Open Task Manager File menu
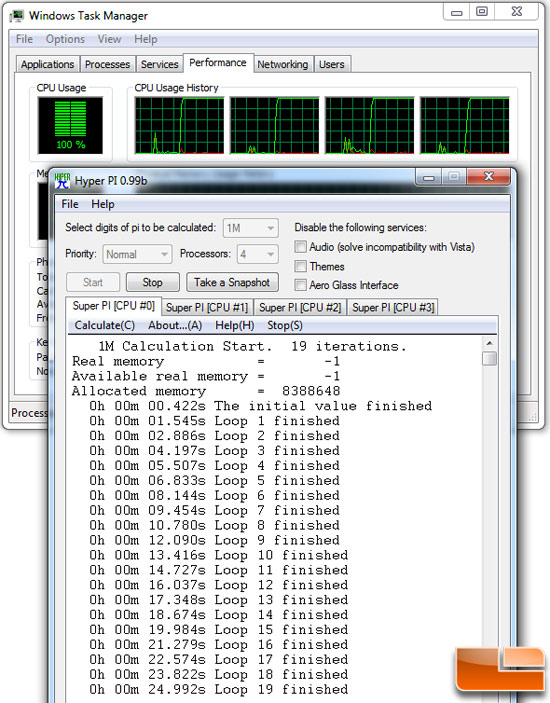The image size is (550, 703). pos(24,39)
